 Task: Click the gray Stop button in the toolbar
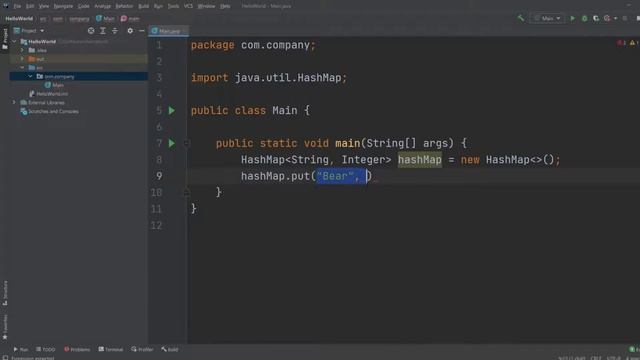coord(624,18)
